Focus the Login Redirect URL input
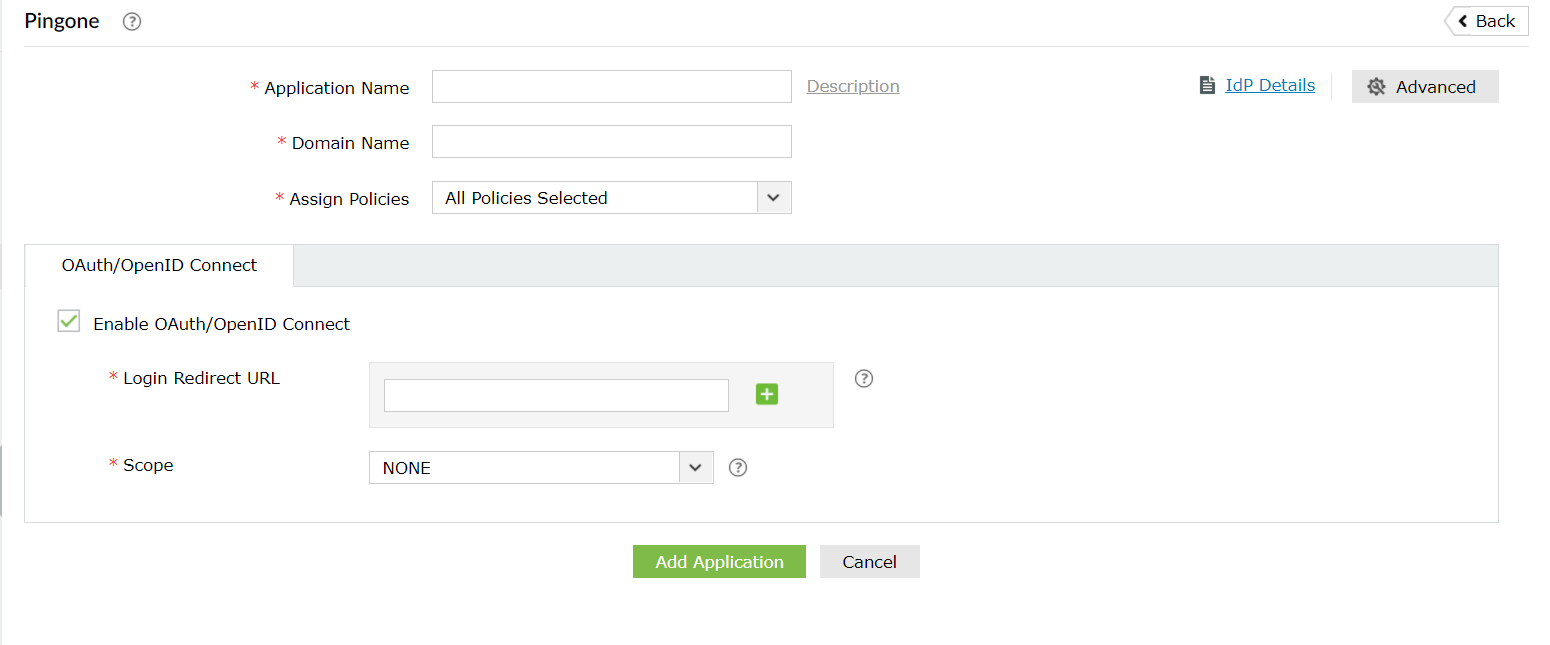Screen dimensions: 1550x645 point(556,396)
